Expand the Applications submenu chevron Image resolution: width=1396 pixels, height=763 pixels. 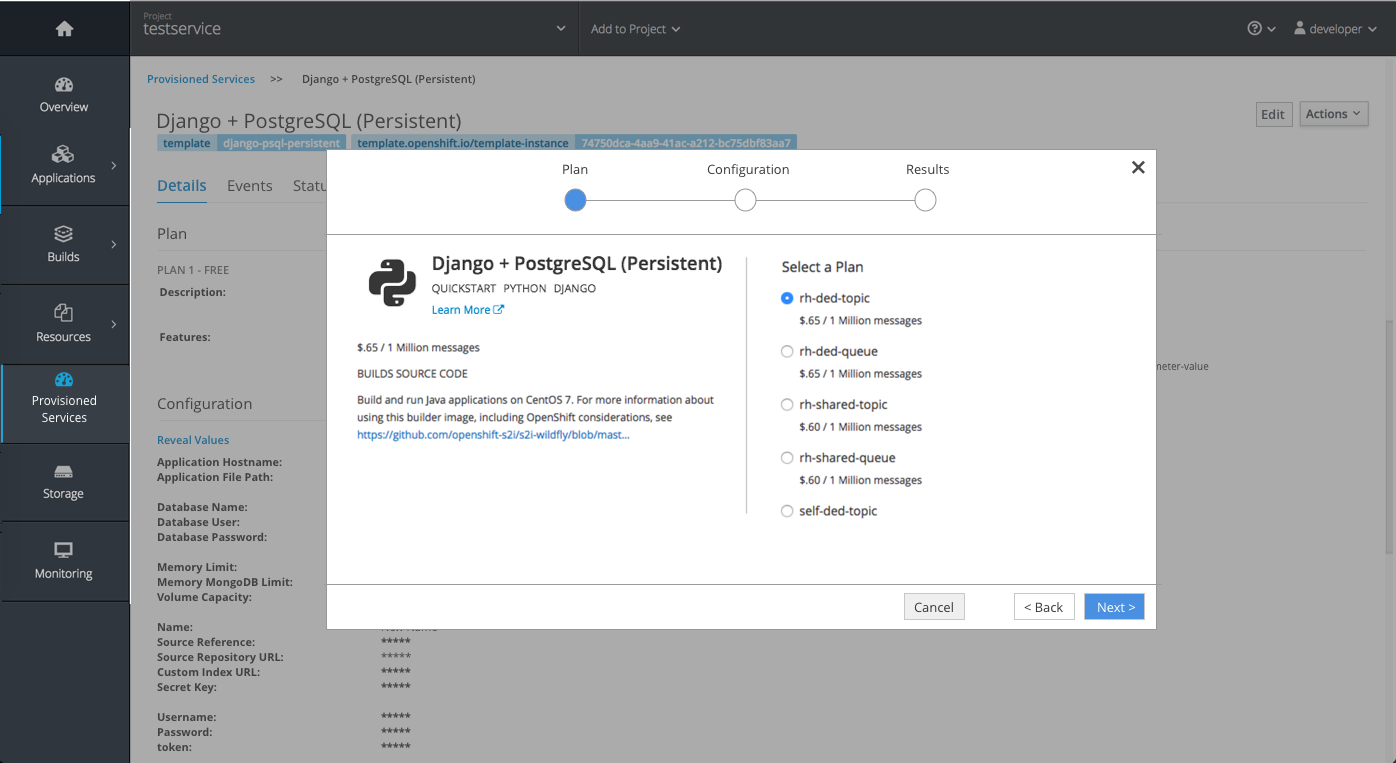(x=113, y=165)
